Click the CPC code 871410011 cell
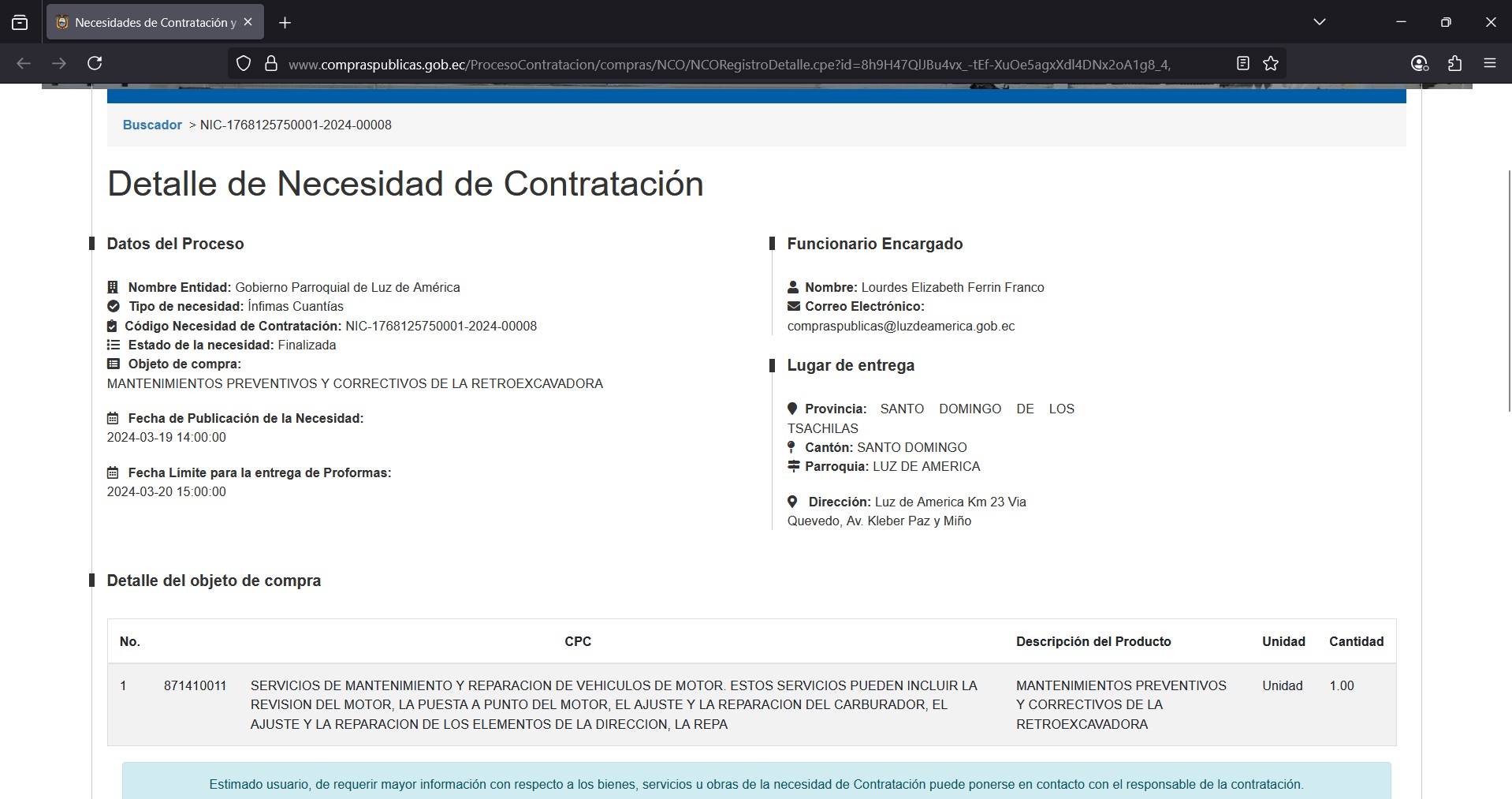Screen dimensions: 1512x799 (196, 685)
